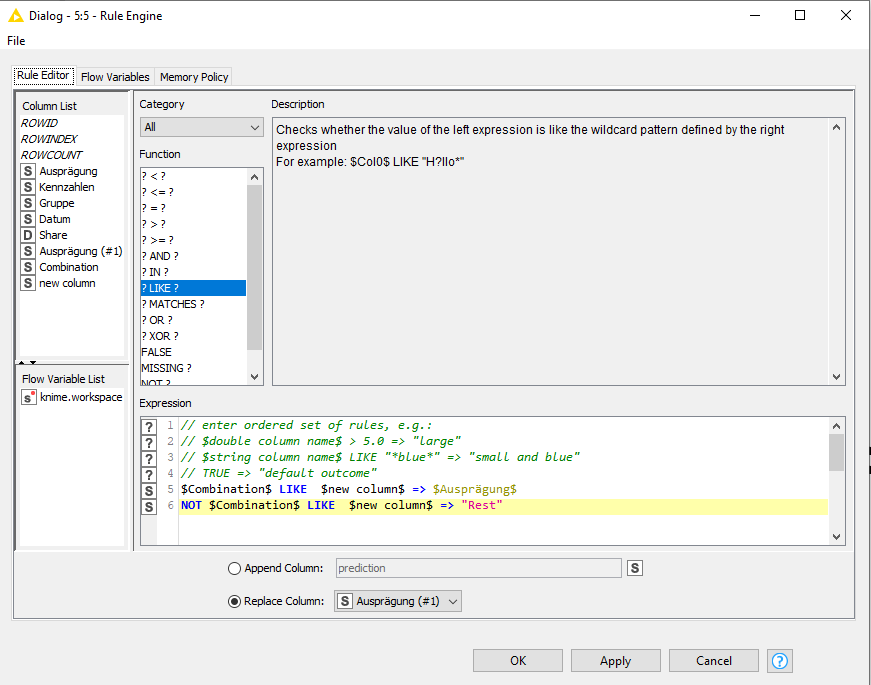Select ROWINDEX in the Column List
871x685 pixels.
[49, 139]
